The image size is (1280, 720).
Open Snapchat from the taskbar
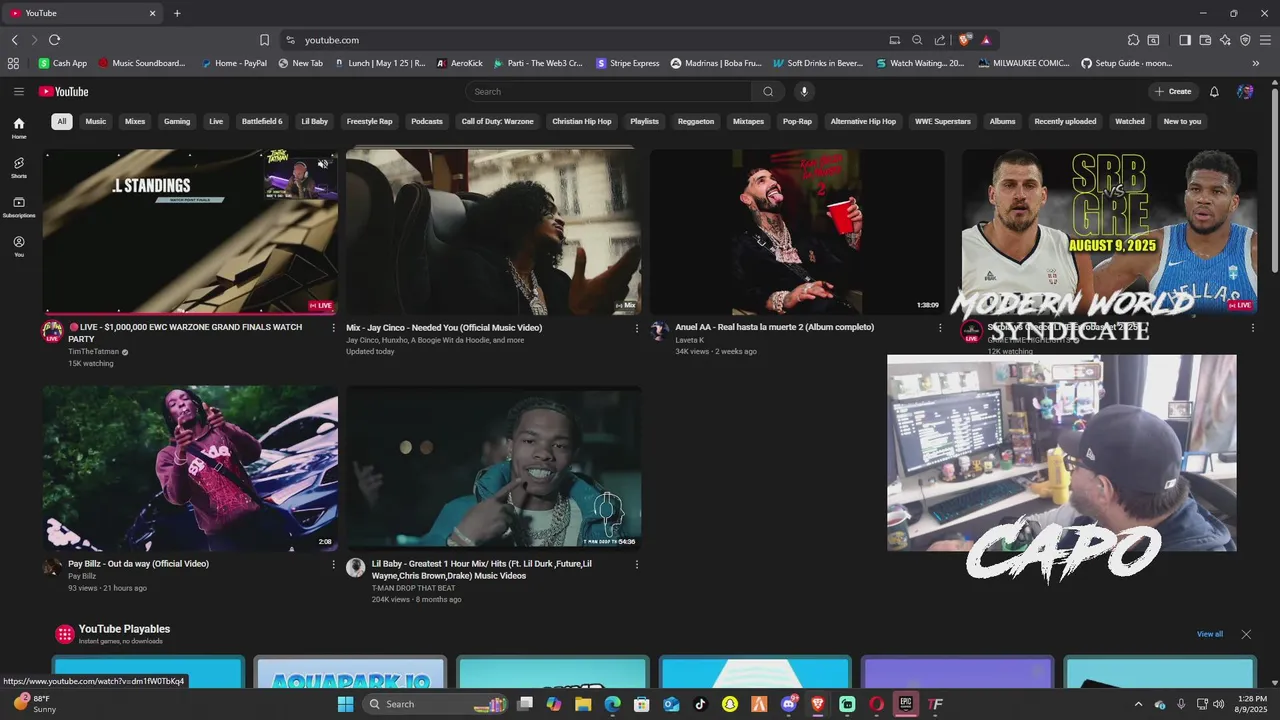pyautogui.click(x=730, y=704)
